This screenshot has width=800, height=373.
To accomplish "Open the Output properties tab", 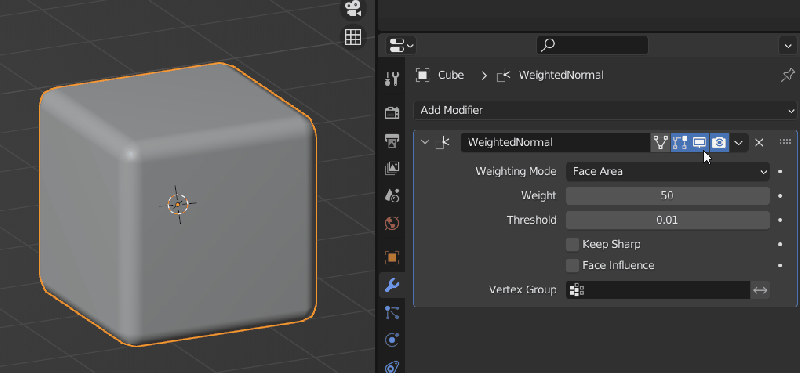I will (392, 140).
